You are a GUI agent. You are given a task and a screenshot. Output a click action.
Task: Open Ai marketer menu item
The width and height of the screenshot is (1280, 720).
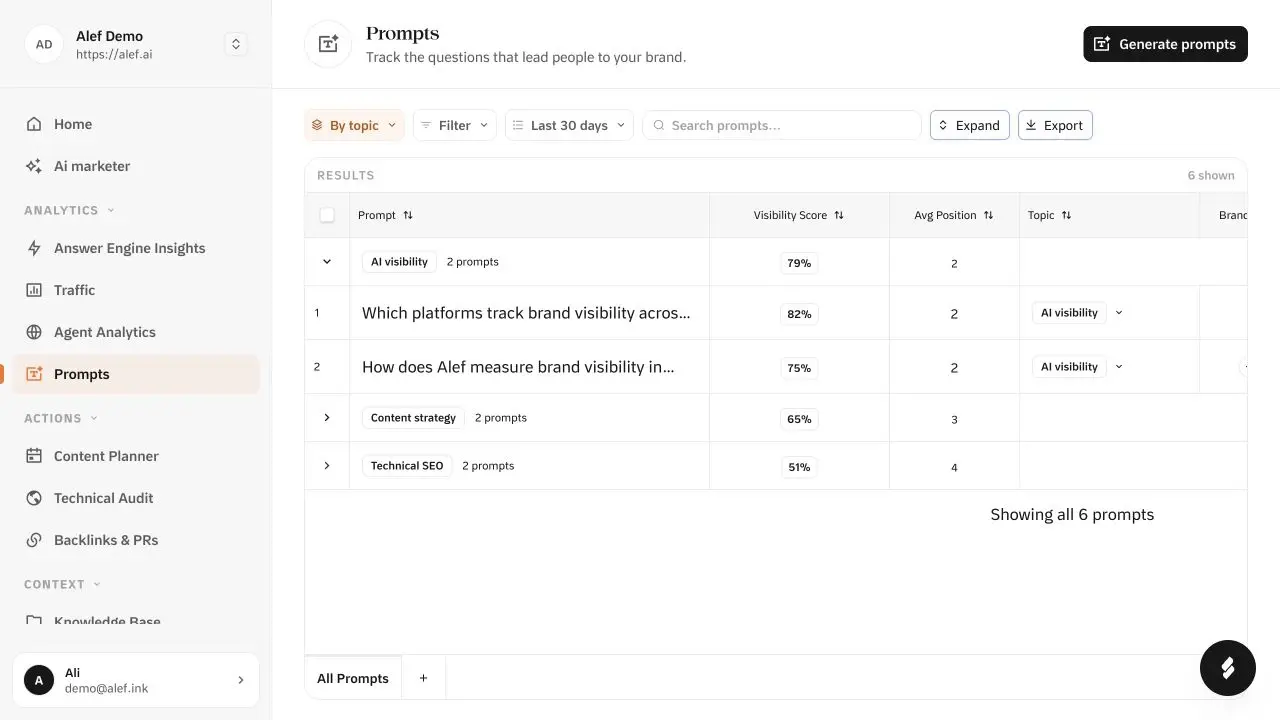pyautogui.click(x=136, y=166)
